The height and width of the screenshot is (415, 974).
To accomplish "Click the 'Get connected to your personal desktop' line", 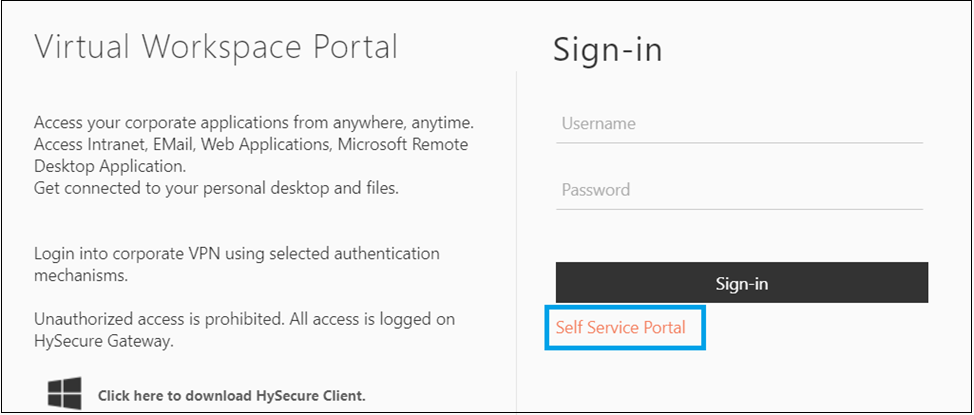I will (x=216, y=188).
